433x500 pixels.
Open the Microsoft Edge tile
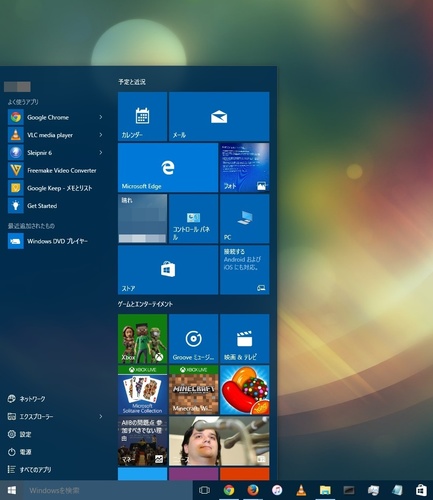coord(168,168)
